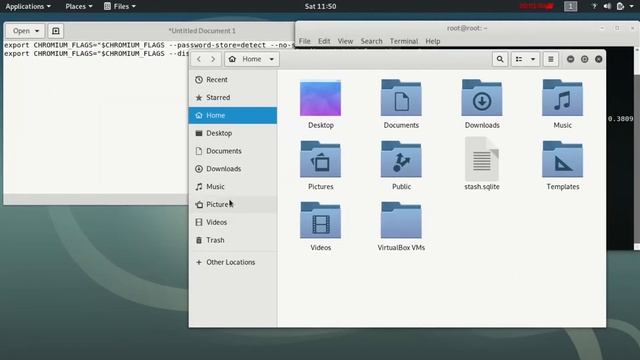The image size is (640, 360).
Task: Select Videos in sidebar
Action: coord(233,222)
